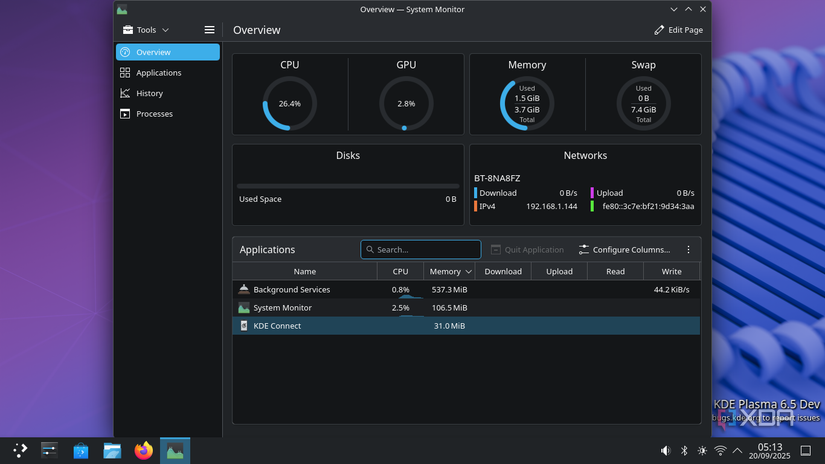Viewport: 825px width, 464px height.
Task: Click the Applications grid icon in sidebar
Action: [x=125, y=73]
